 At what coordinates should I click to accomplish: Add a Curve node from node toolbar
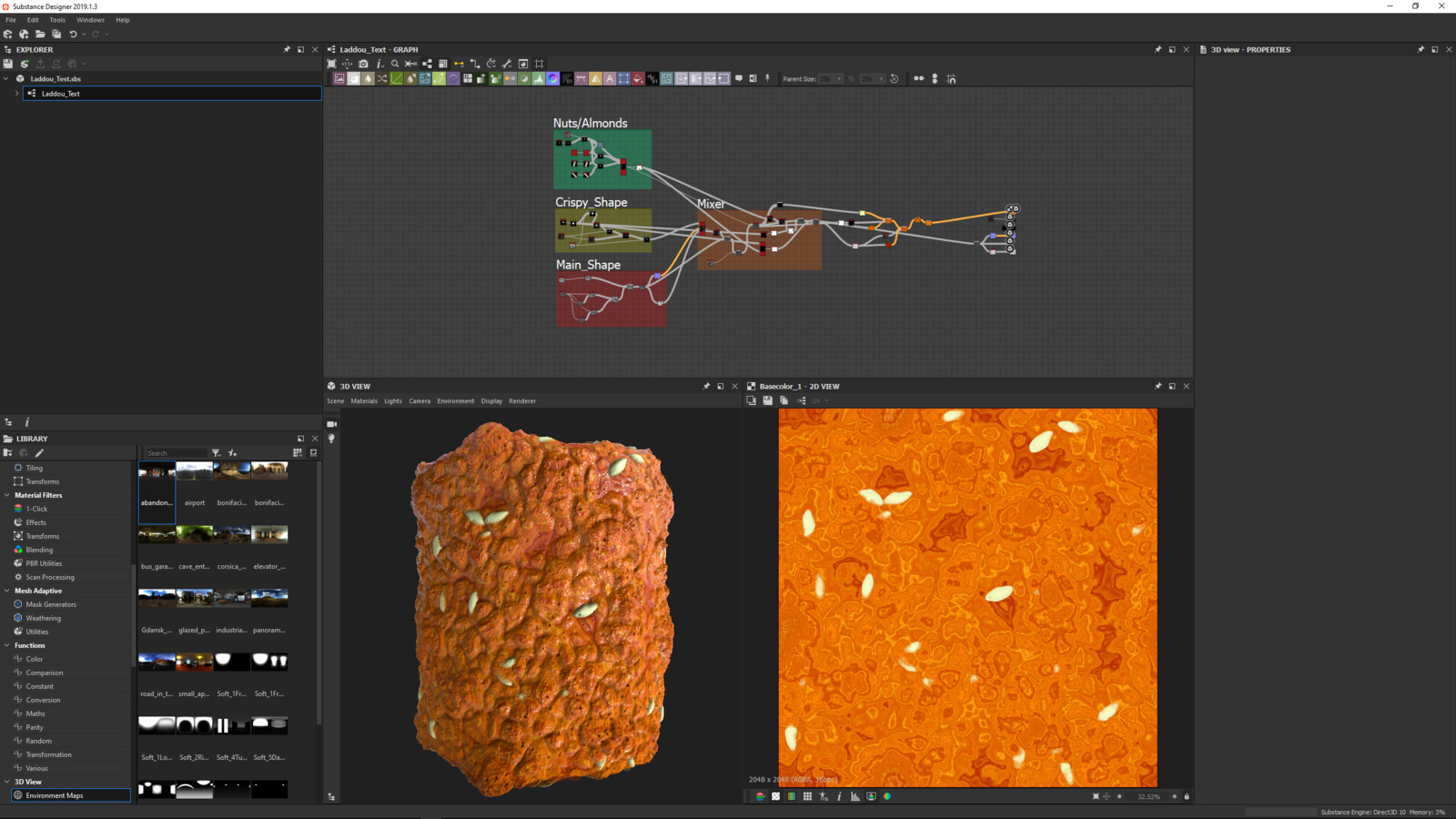[x=396, y=78]
